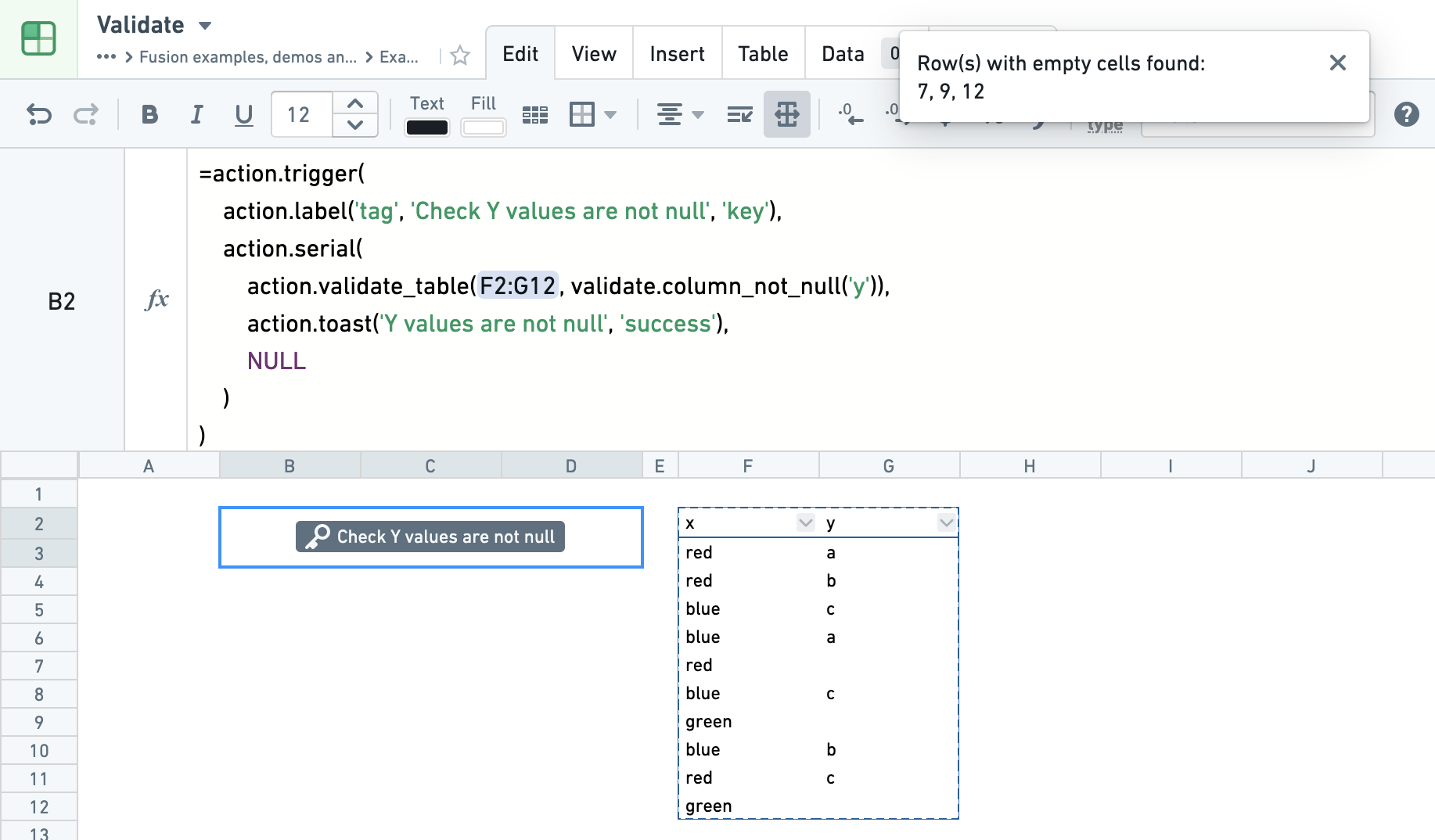The image size is (1435, 840).
Task: Click the B2 cell reference box
Action: pyautogui.click(x=62, y=301)
